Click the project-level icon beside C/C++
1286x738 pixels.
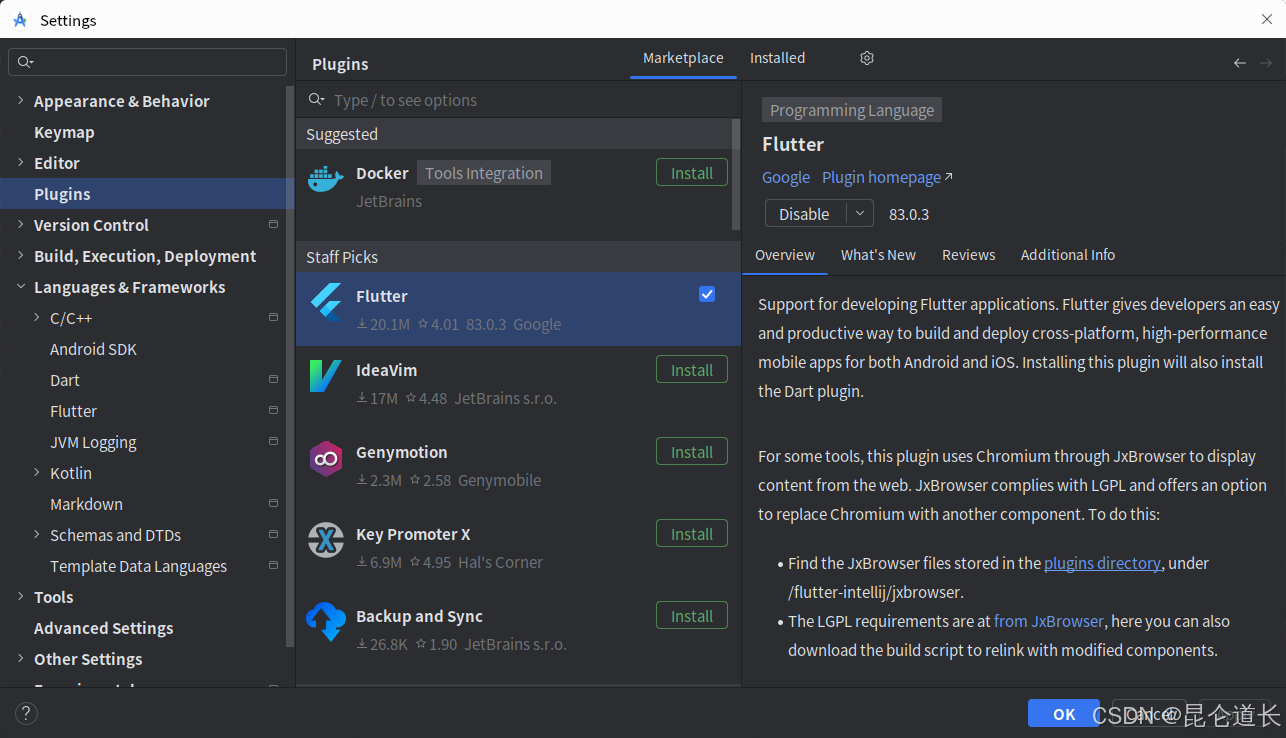(273, 318)
